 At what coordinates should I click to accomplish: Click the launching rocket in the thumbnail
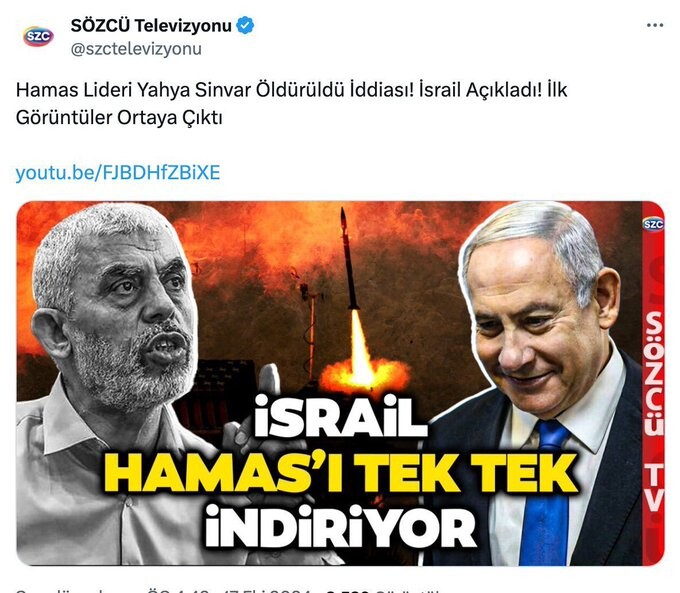348,259
